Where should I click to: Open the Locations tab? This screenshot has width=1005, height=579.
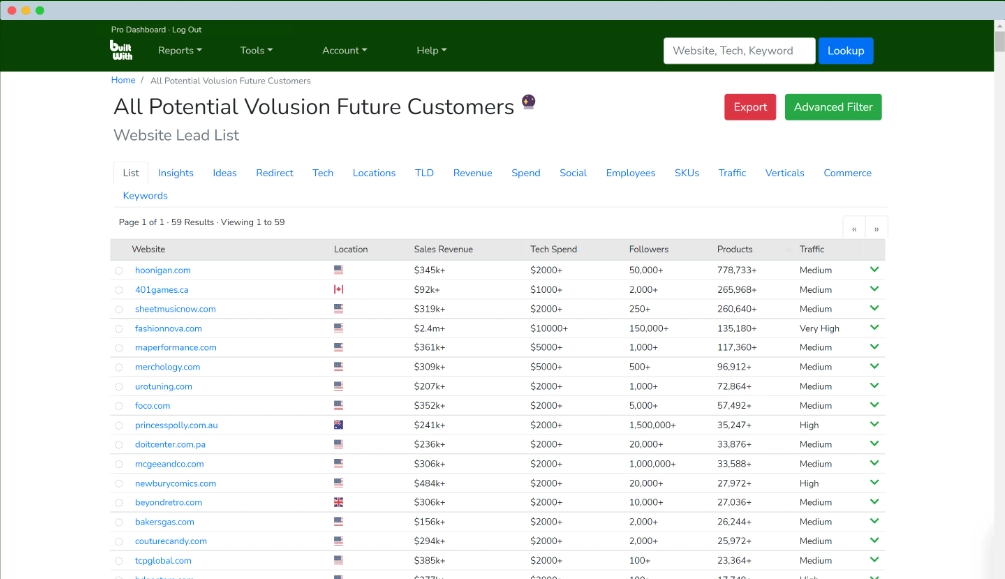374,172
